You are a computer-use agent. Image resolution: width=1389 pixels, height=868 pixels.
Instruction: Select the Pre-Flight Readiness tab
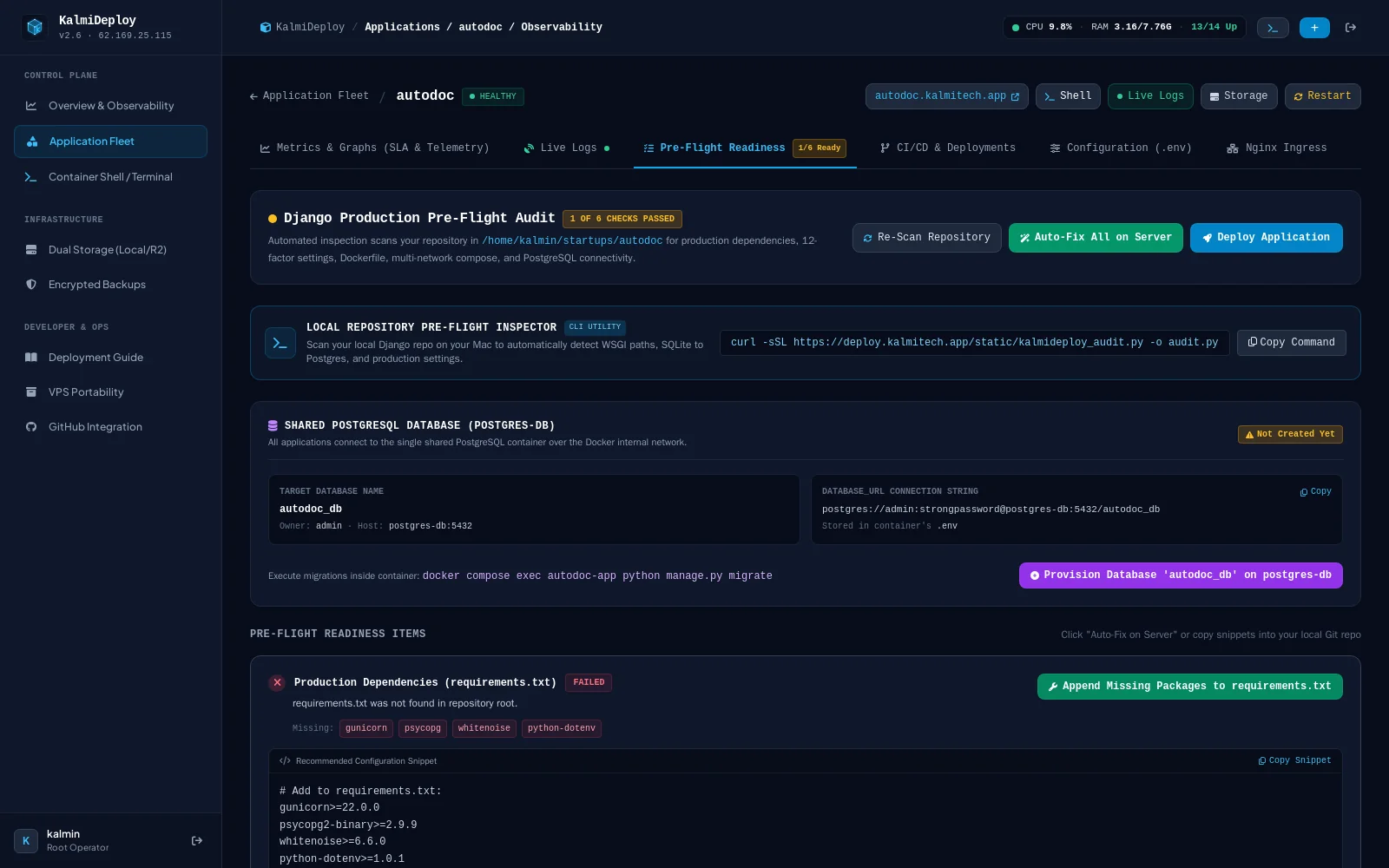tap(745, 148)
